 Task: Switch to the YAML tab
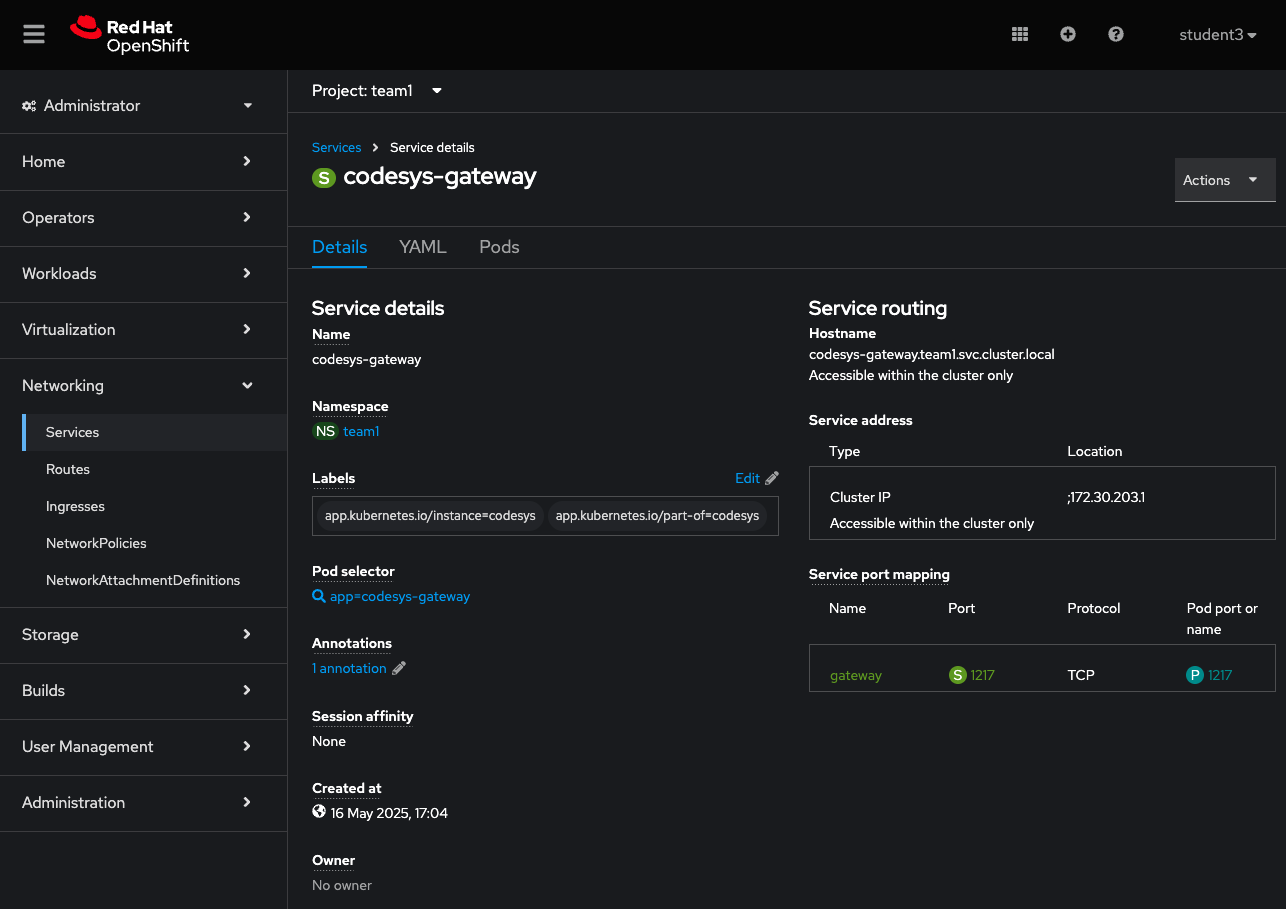click(x=422, y=247)
